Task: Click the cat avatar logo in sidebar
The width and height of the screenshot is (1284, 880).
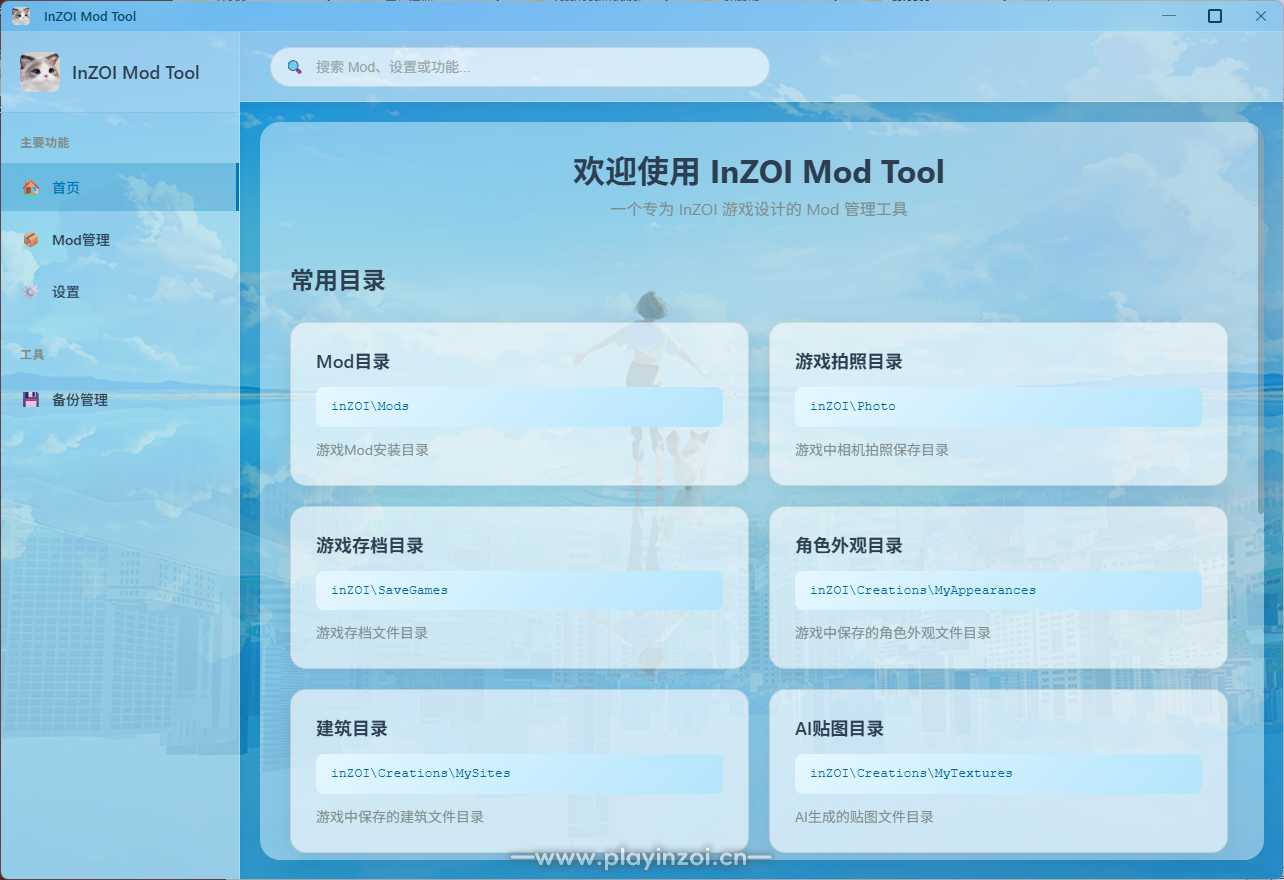Action: 40,73
